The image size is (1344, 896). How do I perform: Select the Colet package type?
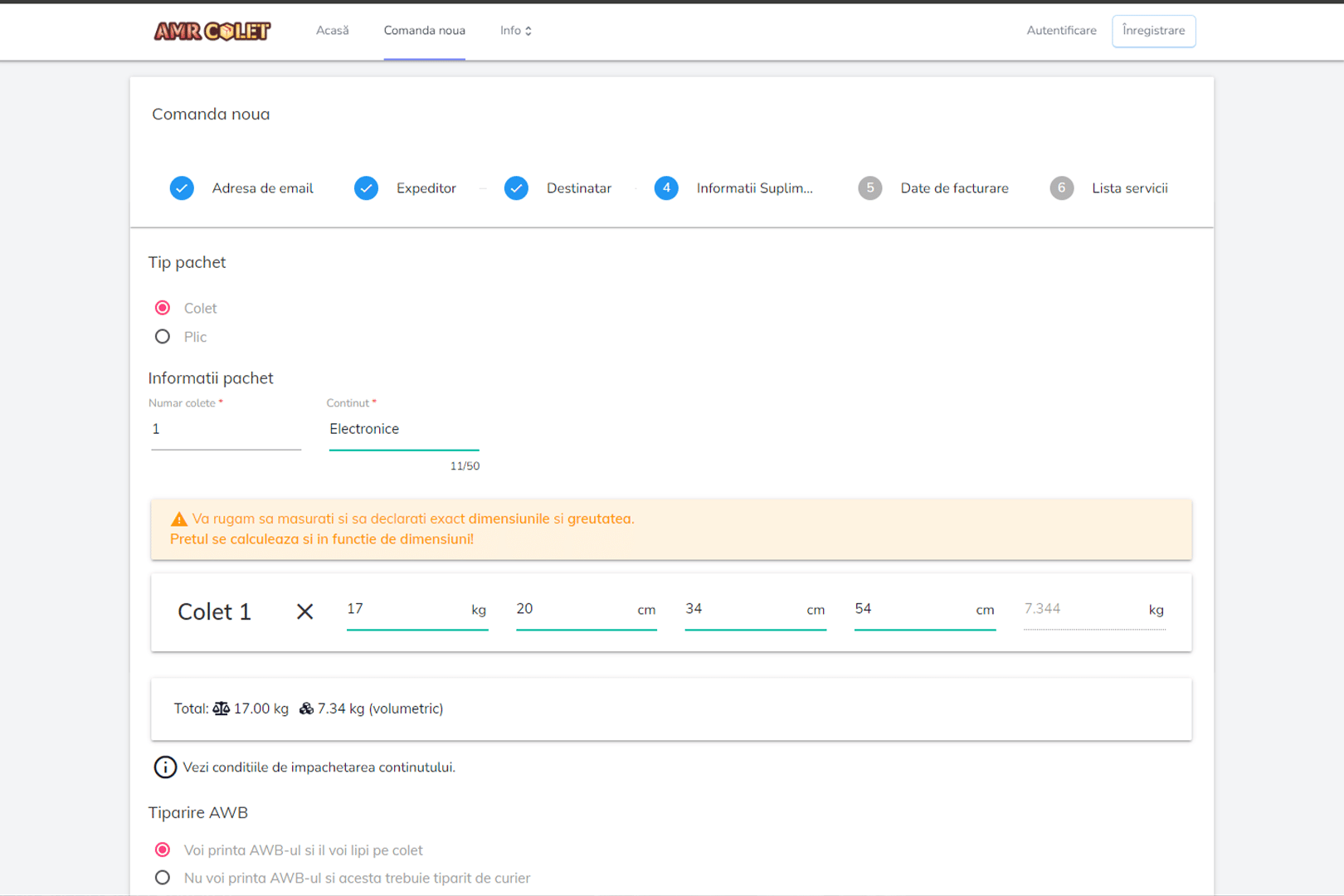[163, 308]
